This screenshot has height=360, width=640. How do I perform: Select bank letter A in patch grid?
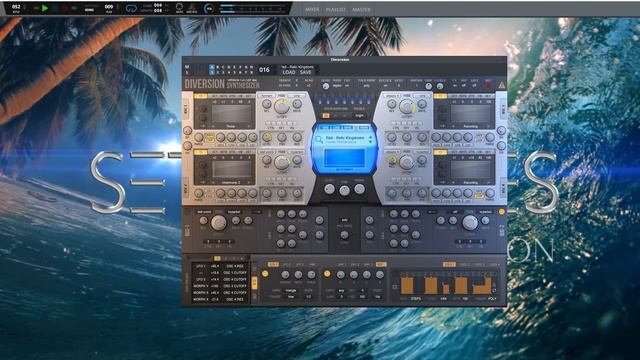coord(211,67)
